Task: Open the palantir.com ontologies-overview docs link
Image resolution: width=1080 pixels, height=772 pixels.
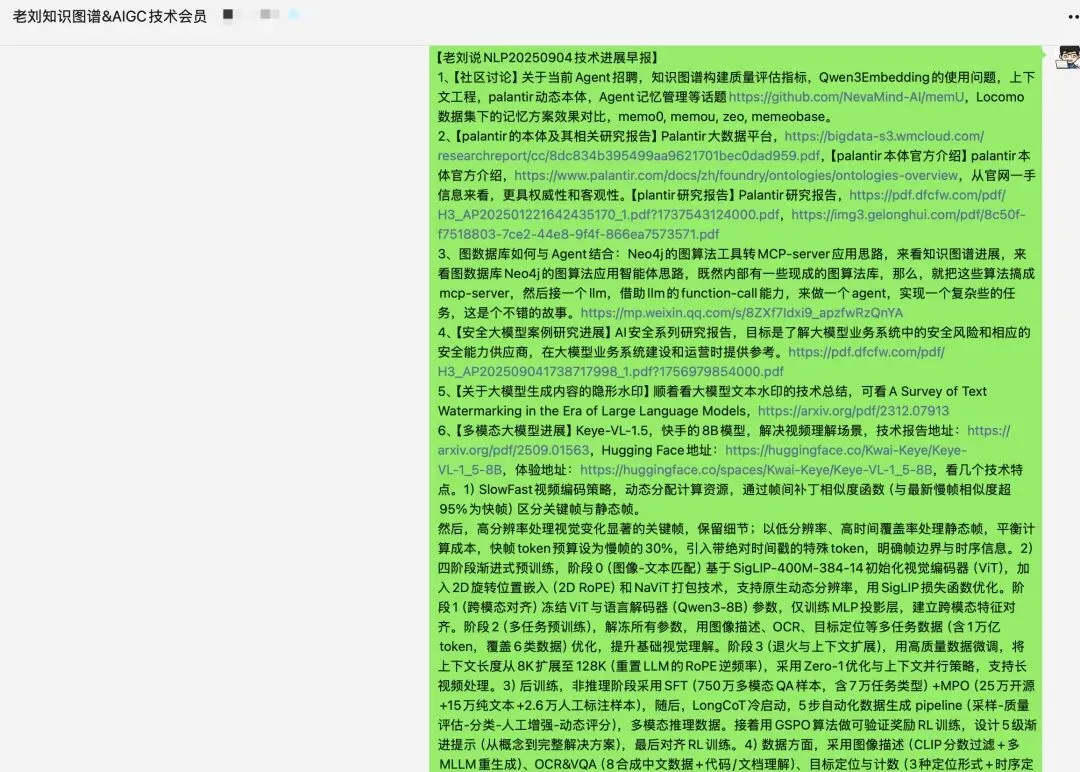Action: click(x=736, y=176)
